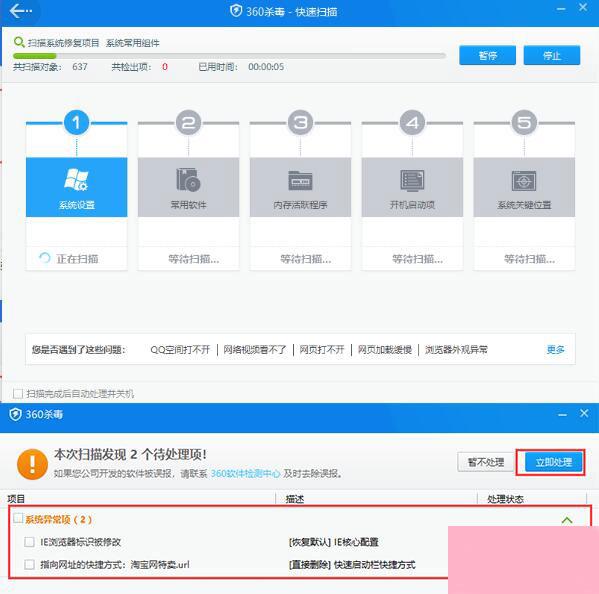Viewport: 599px width, 594px height.
Task: Open the 系统关键位置 target tile
Action: [x=524, y=187]
